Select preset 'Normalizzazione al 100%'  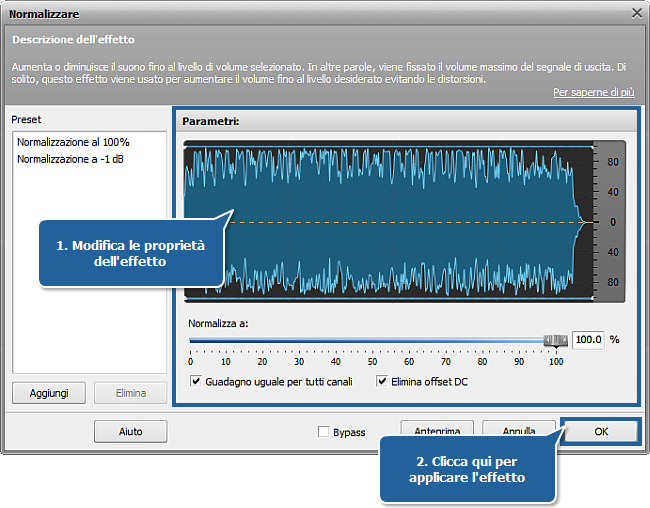click(x=73, y=142)
